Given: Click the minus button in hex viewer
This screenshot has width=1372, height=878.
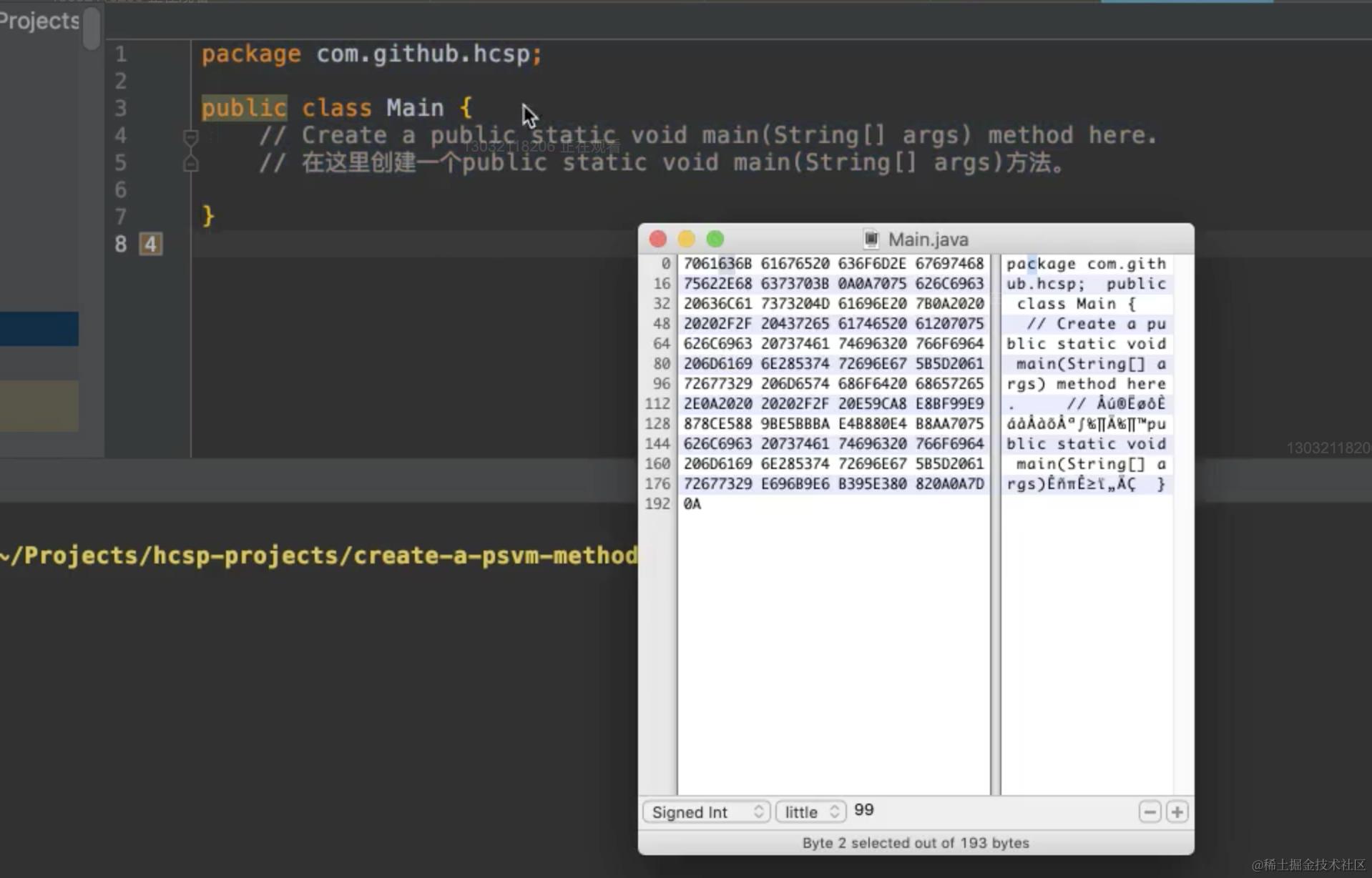Looking at the screenshot, I should pyautogui.click(x=1150, y=812).
